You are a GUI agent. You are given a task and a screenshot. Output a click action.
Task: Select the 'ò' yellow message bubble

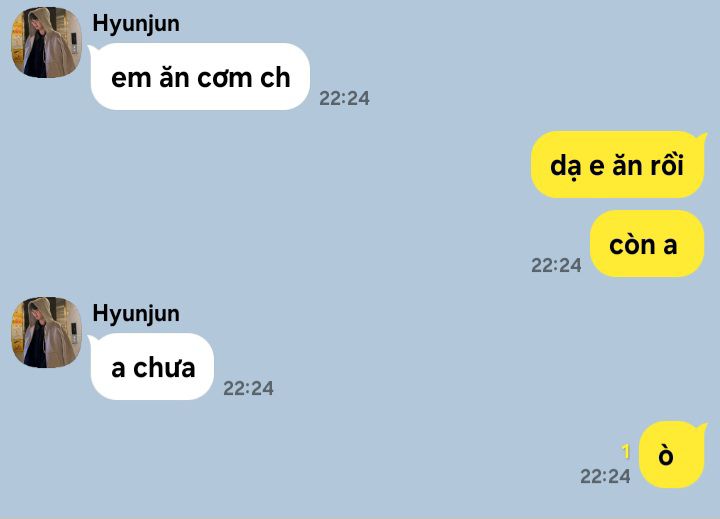tap(672, 454)
